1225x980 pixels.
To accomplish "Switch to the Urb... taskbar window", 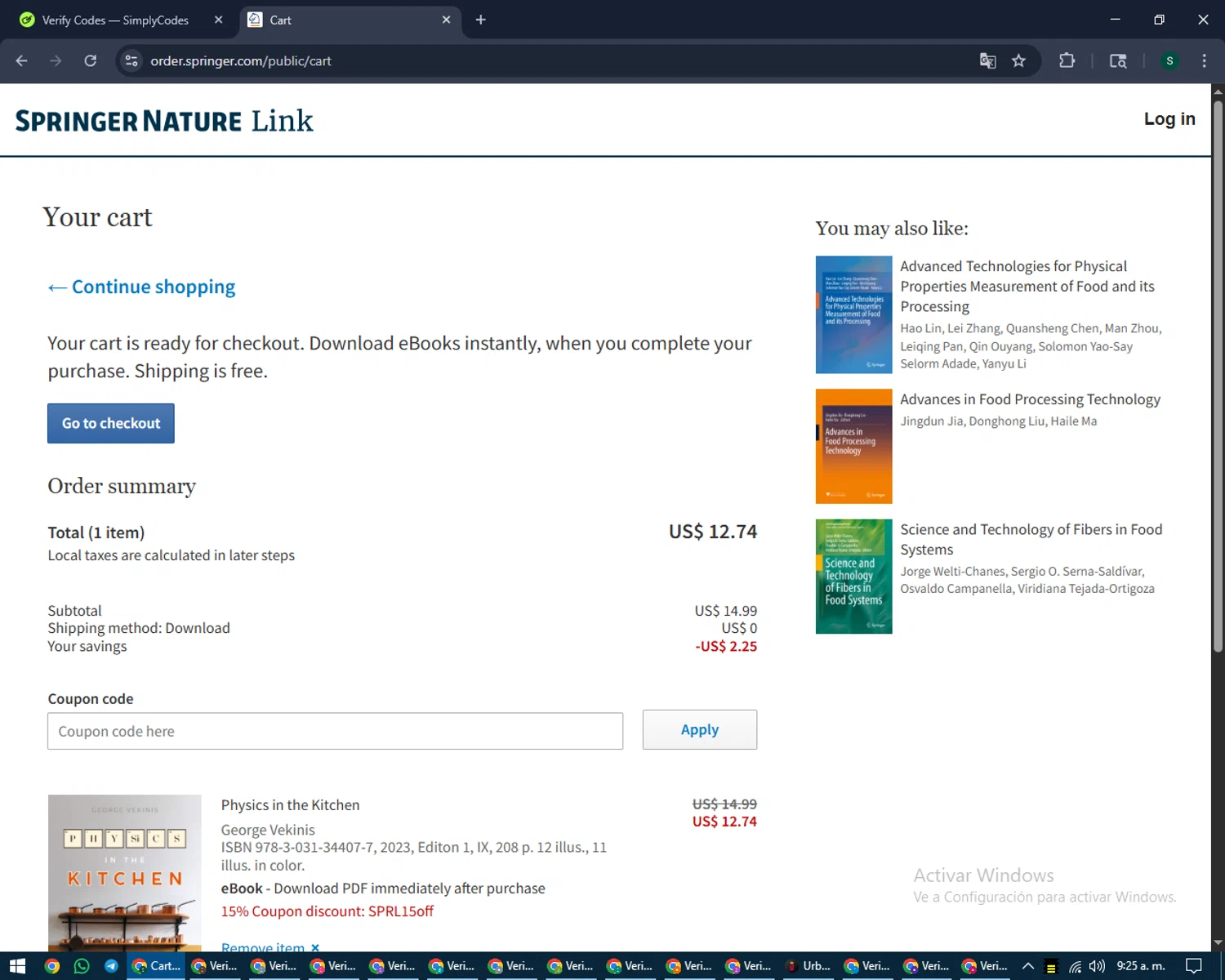I will tap(808, 966).
